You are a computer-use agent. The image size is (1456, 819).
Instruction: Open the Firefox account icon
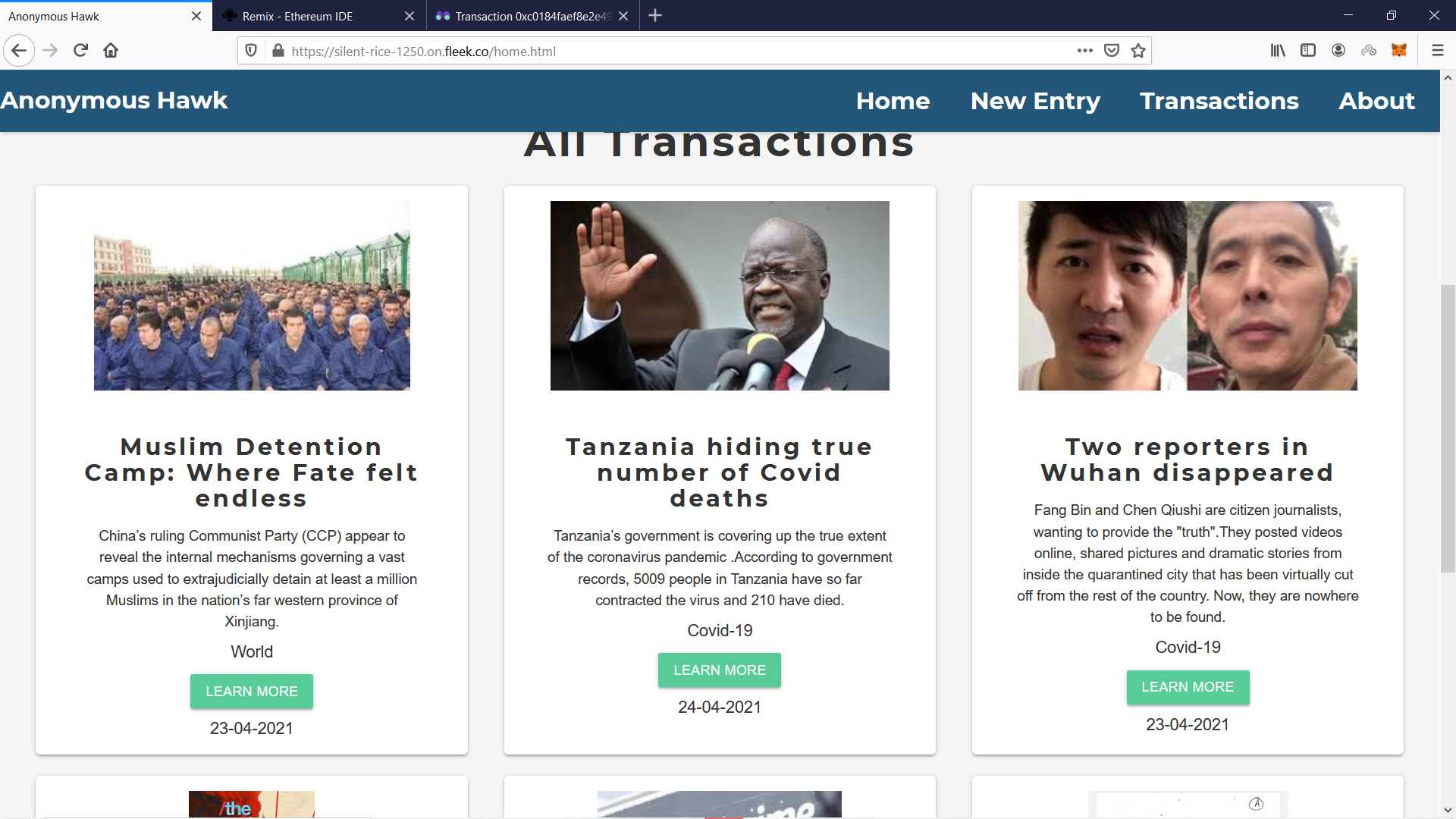1338,51
